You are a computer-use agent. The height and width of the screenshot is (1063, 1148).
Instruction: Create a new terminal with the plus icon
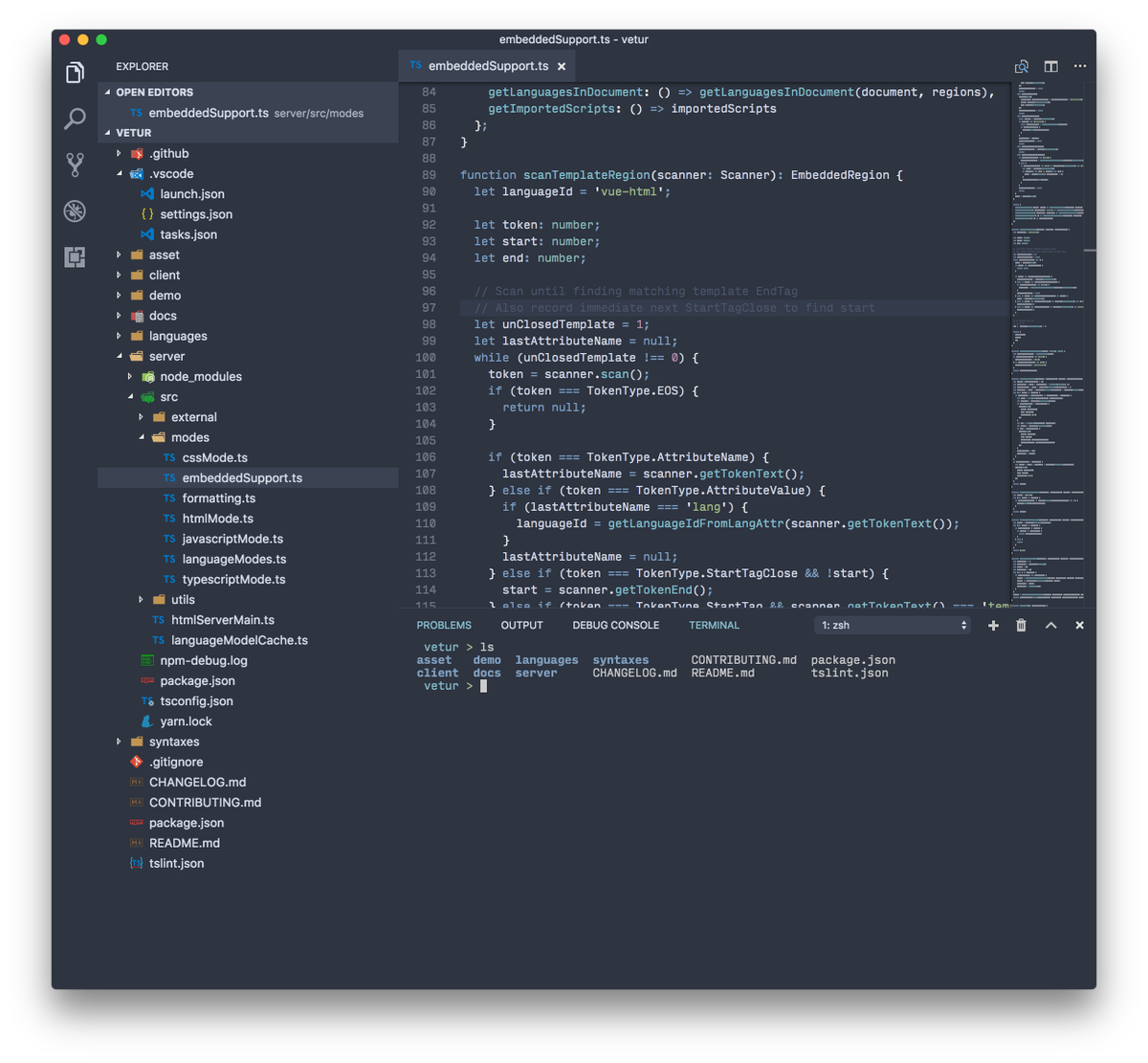coord(993,625)
